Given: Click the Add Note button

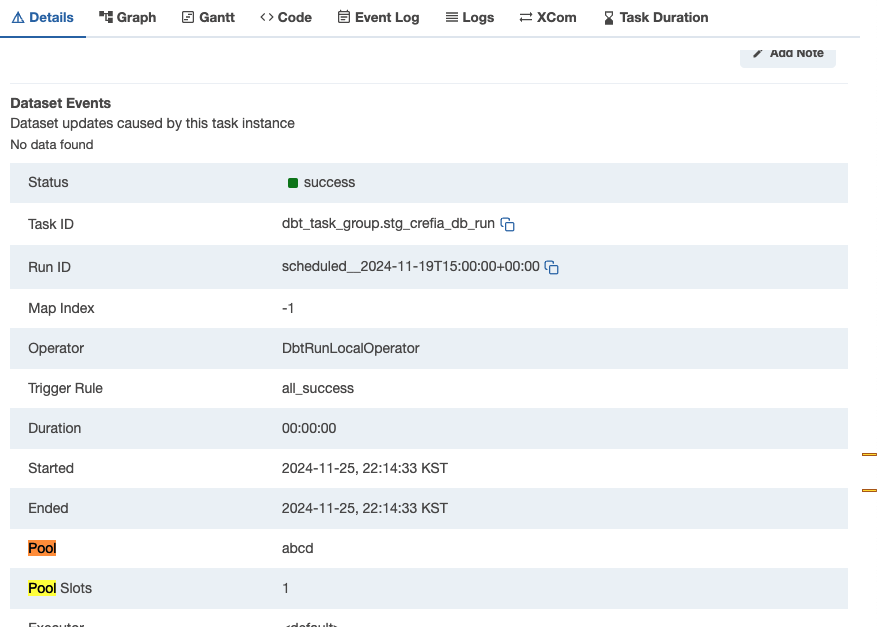Looking at the screenshot, I should tap(787, 53).
